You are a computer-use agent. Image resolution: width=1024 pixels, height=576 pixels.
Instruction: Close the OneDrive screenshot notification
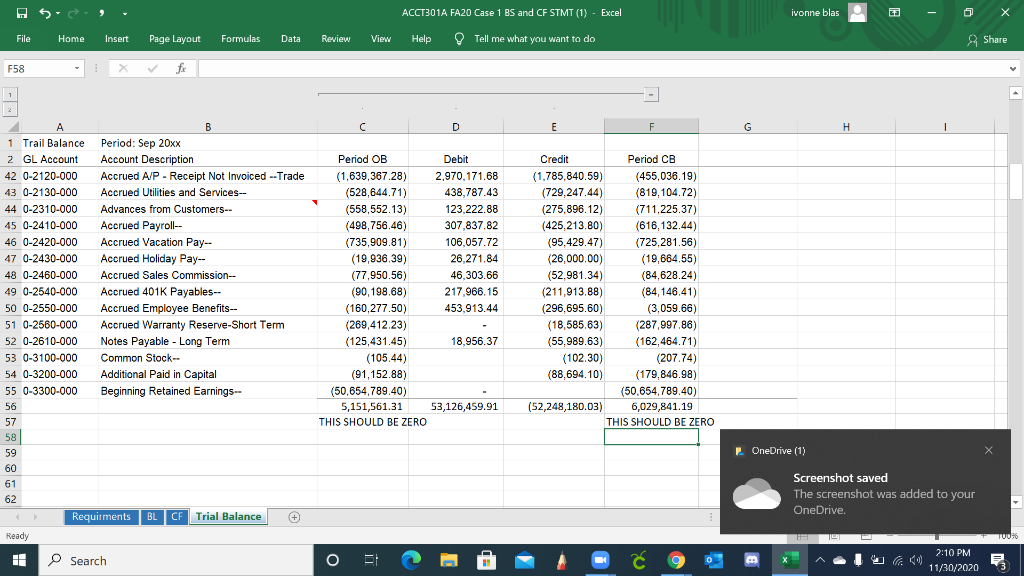point(989,451)
